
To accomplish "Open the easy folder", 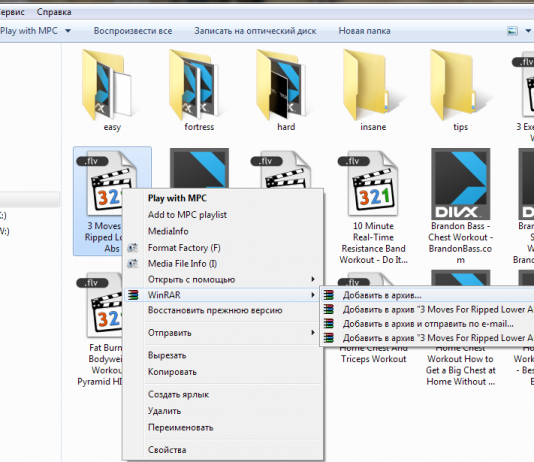I will [x=109, y=90].
